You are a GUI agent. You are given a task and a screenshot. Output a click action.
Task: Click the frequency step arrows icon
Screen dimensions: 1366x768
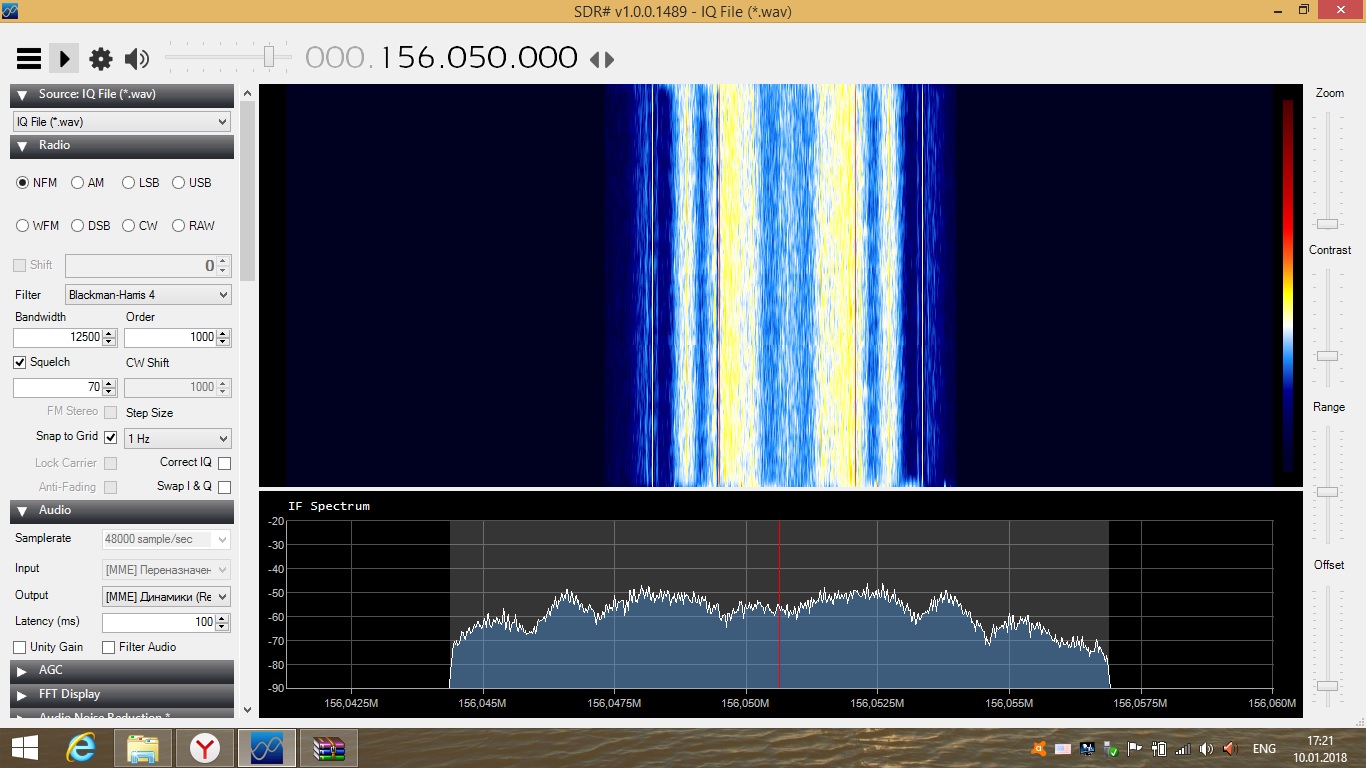click(602, 60)
